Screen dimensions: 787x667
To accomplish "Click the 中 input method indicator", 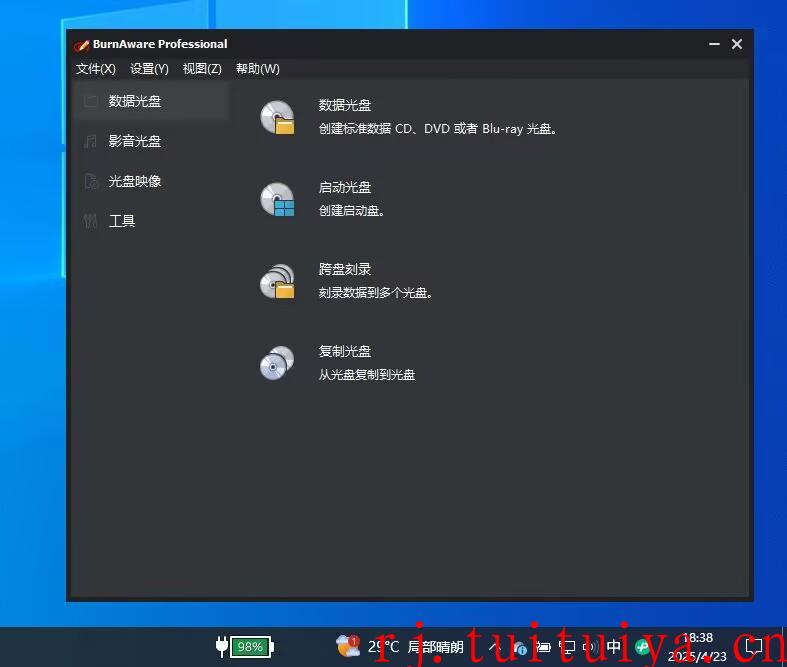I will (613, 646).
